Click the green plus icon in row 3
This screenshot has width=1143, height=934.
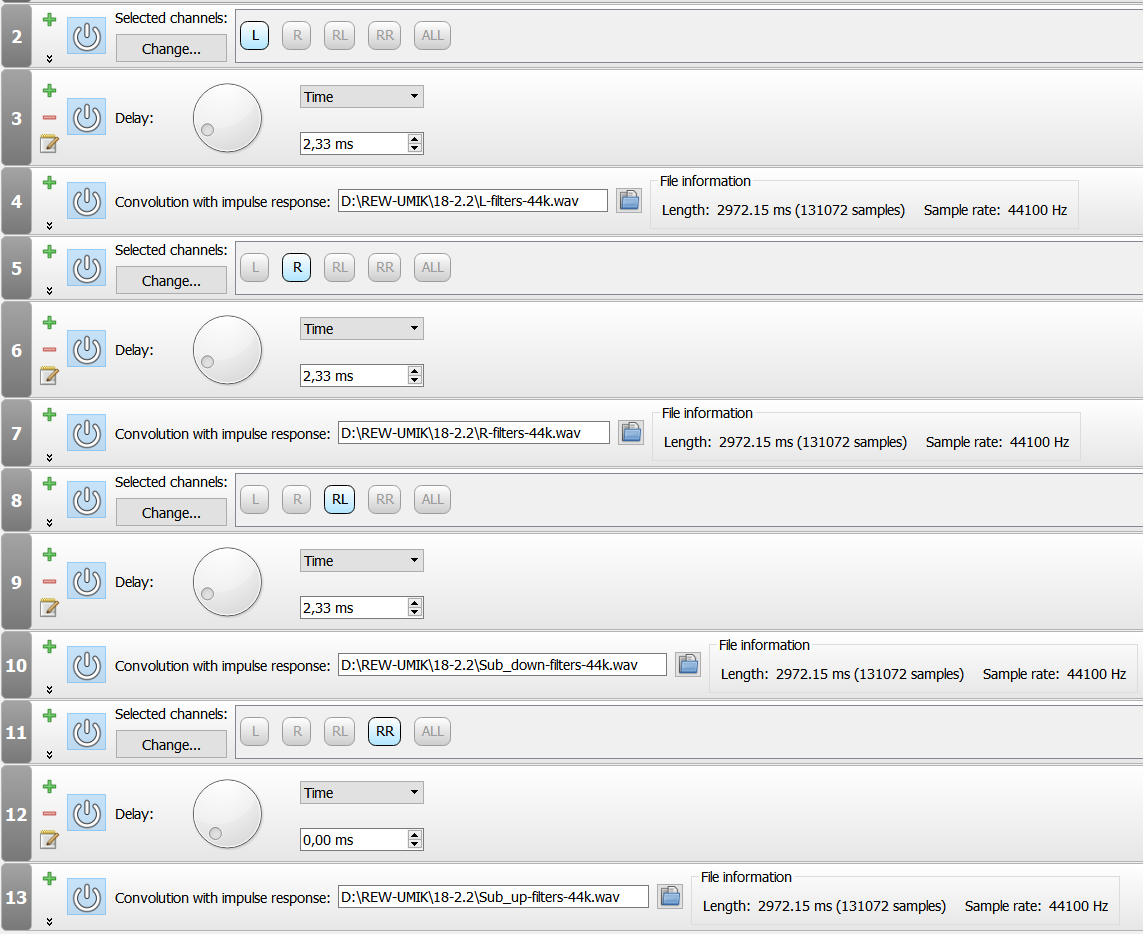click(49, 91)
